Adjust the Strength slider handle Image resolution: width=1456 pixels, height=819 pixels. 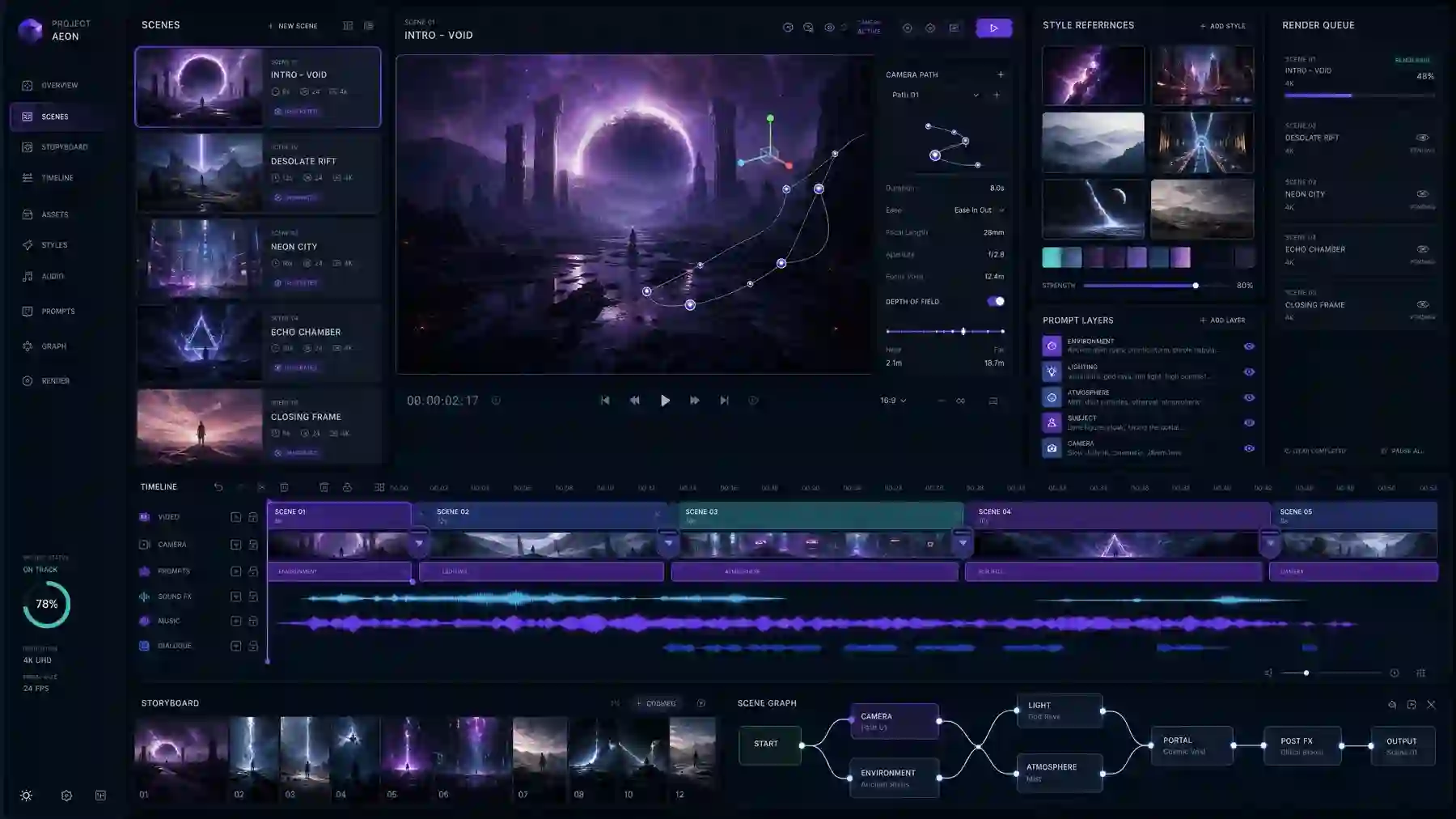click(x=1196, y=286)
